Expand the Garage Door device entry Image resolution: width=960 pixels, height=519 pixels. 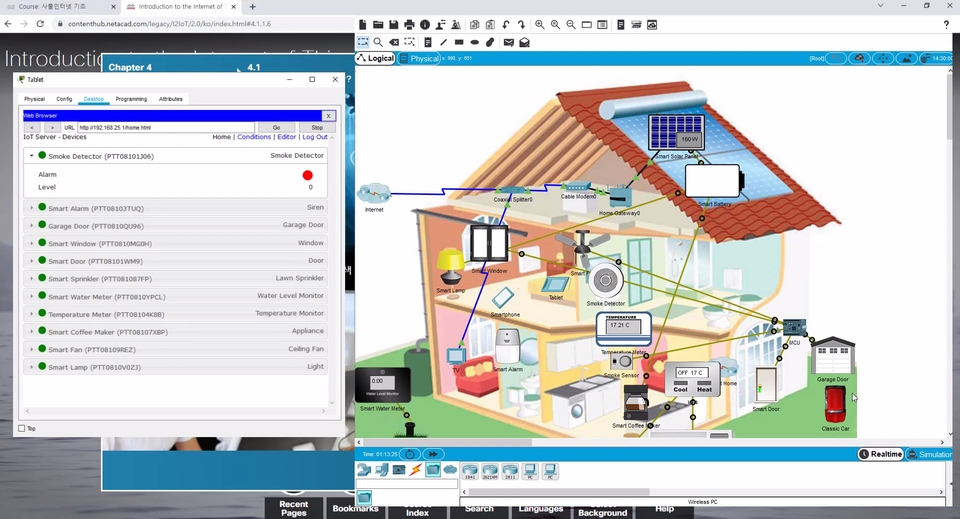coord(32,226)
